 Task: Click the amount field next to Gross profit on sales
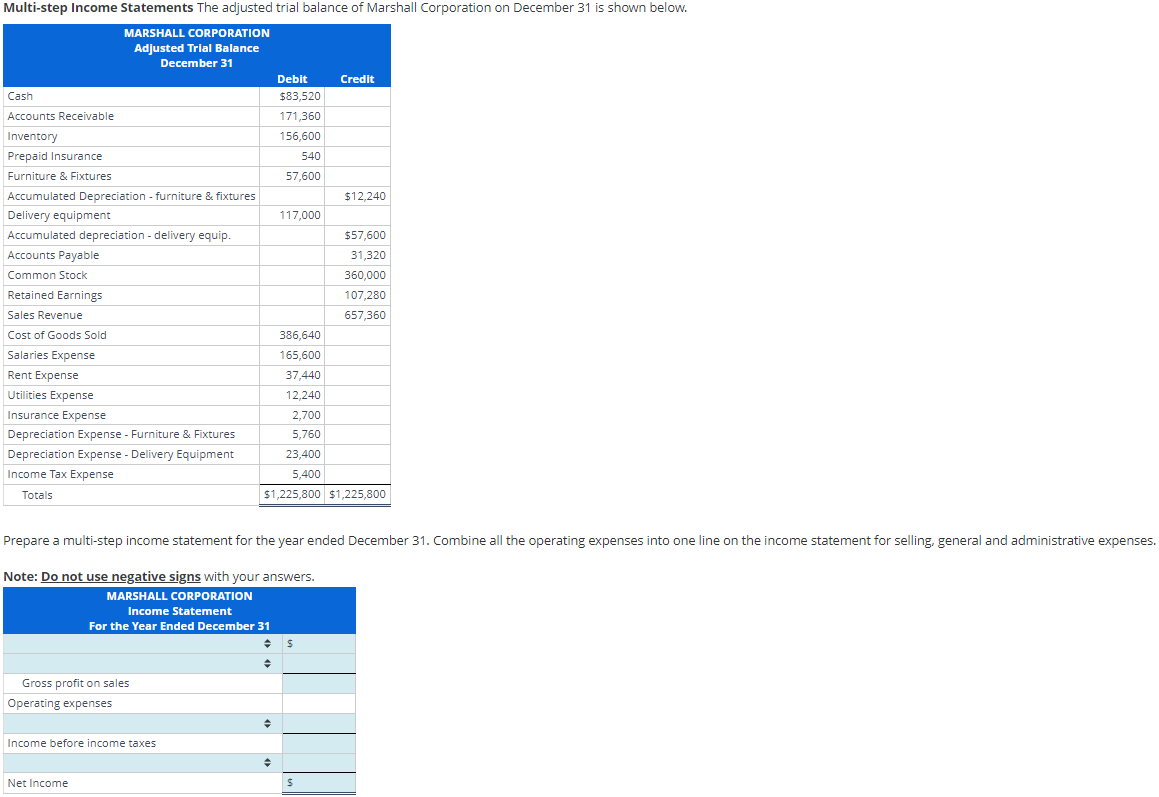(317, 682)
